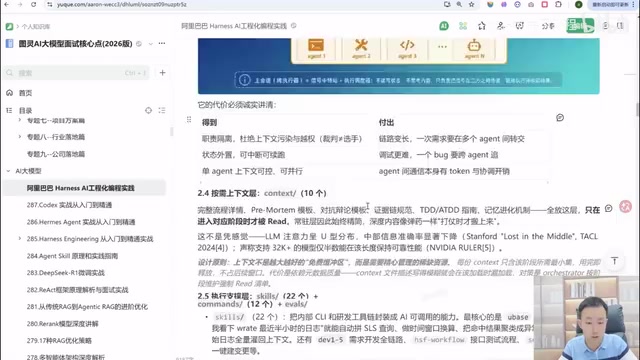Open the comments panel icon at top right

[606, 26]
